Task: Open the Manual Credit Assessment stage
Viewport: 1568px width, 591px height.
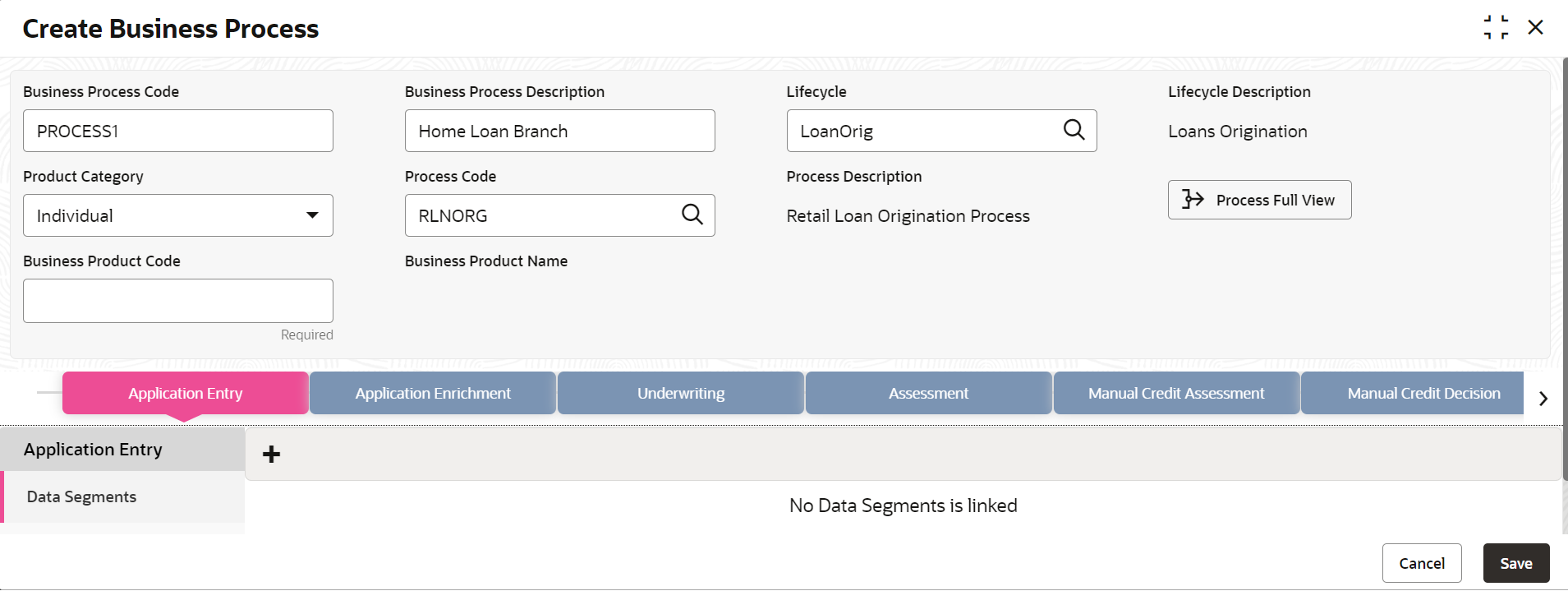Action: pyautogui.click(x=1176, y=393)
